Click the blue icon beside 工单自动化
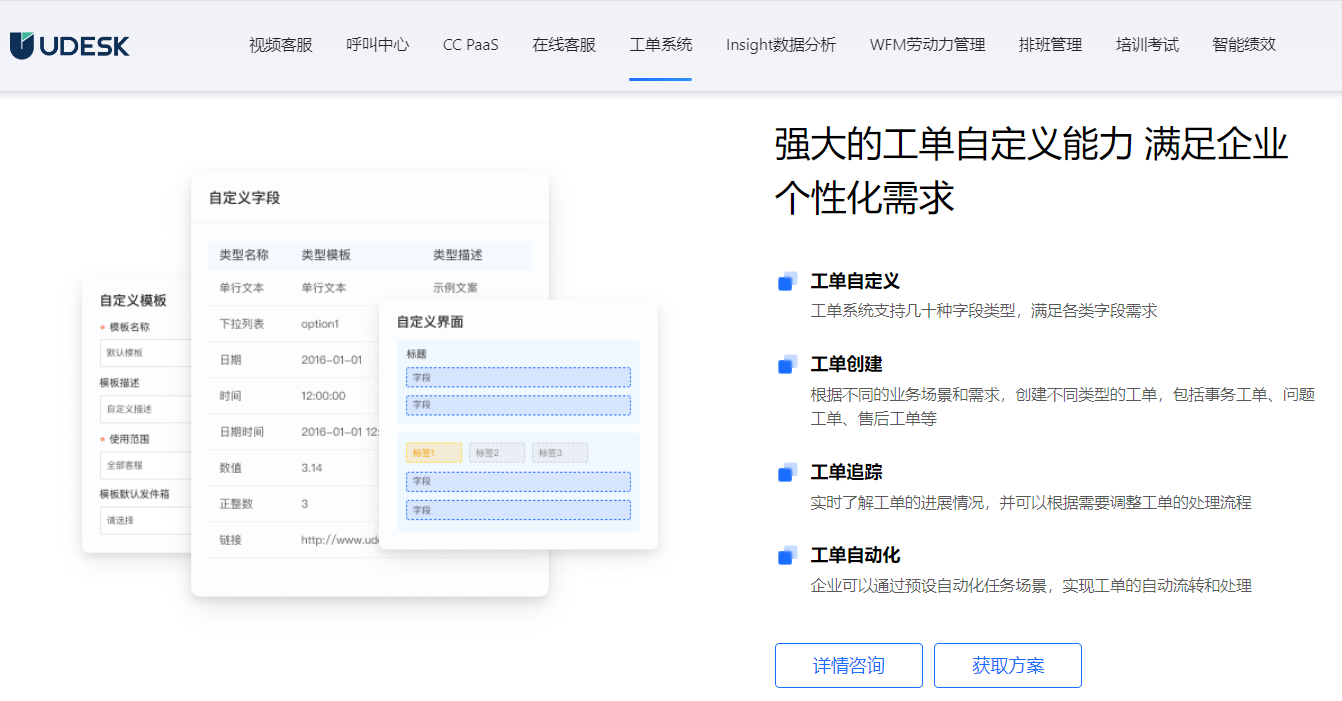Screen dimensions: 1342x701 pyautogui.click(x=787, y=556)
